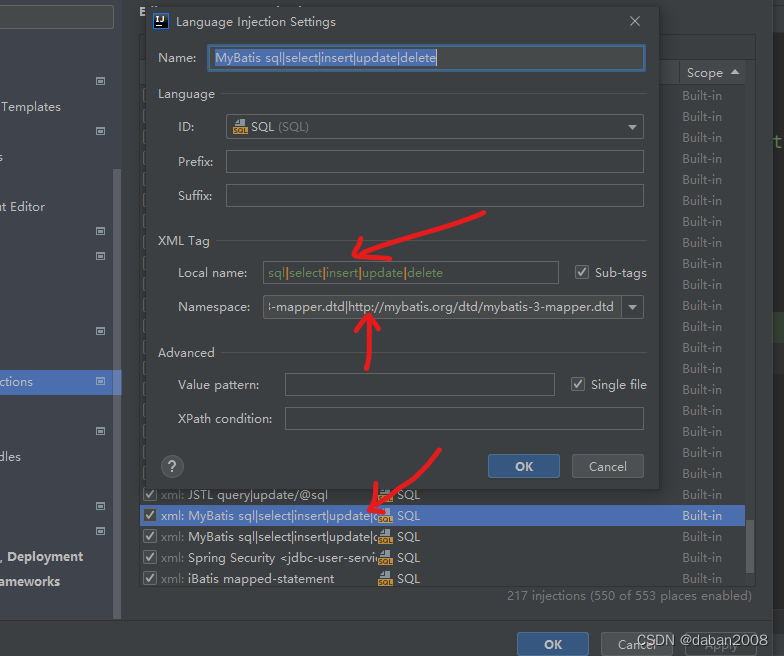Select the 'xml: iBatis mapped-statement' row
The image size is (784, 656).
442,578
